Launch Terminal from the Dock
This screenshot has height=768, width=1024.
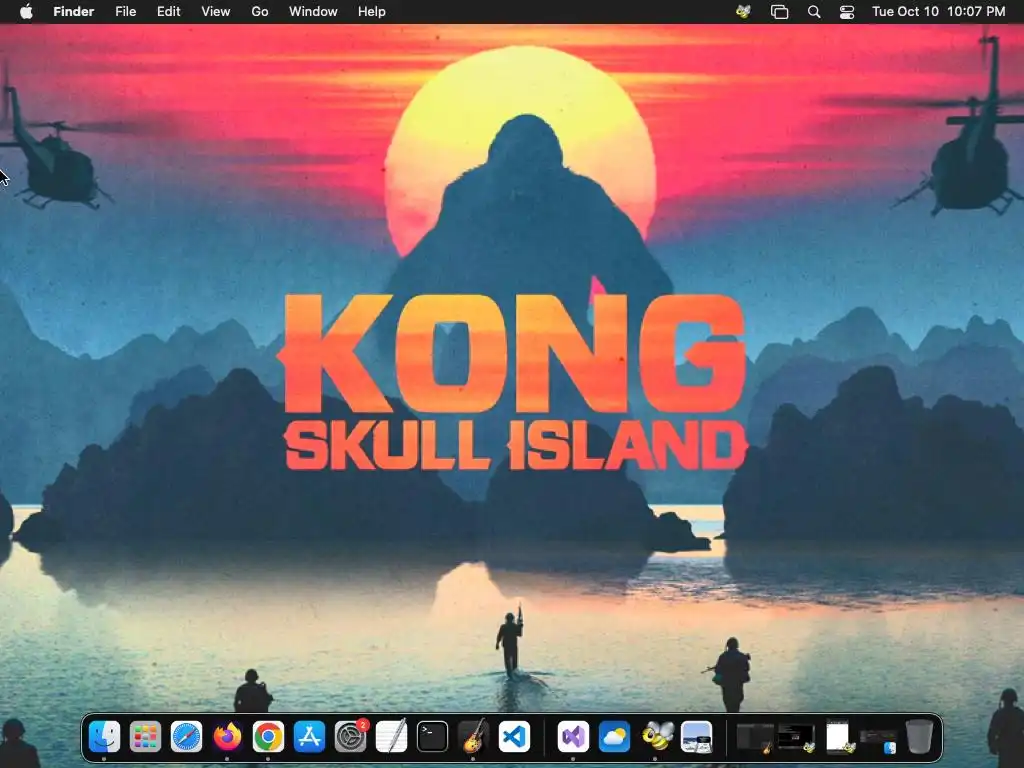[432, 737]
